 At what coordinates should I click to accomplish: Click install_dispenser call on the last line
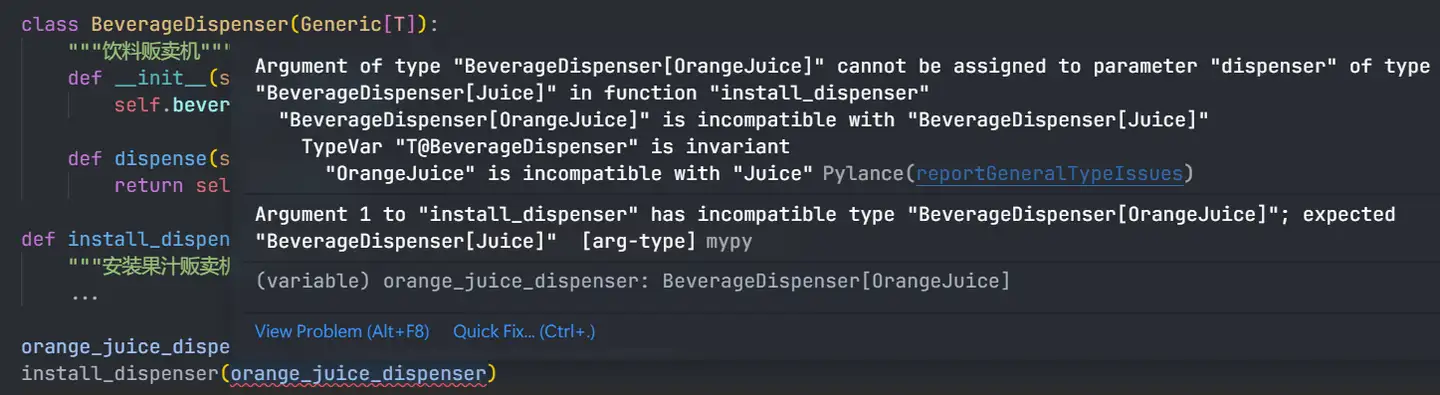(119, 375)
